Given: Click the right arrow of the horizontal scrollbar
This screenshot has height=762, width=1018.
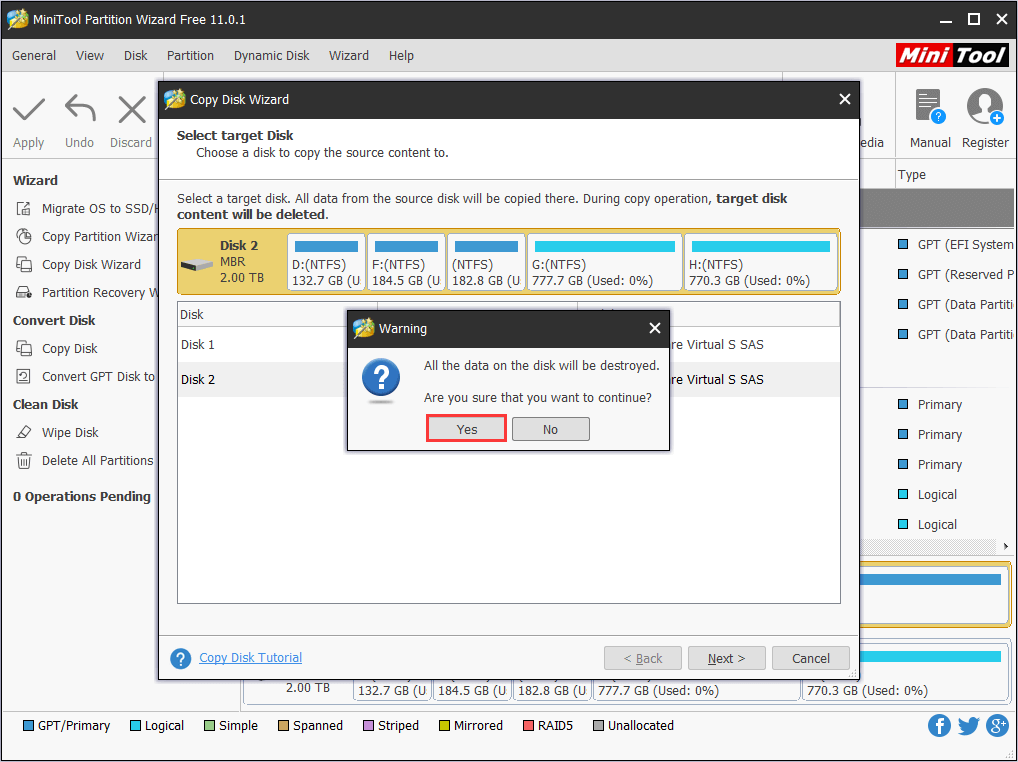Looking at the screenshot, I should click(1006, 546).
